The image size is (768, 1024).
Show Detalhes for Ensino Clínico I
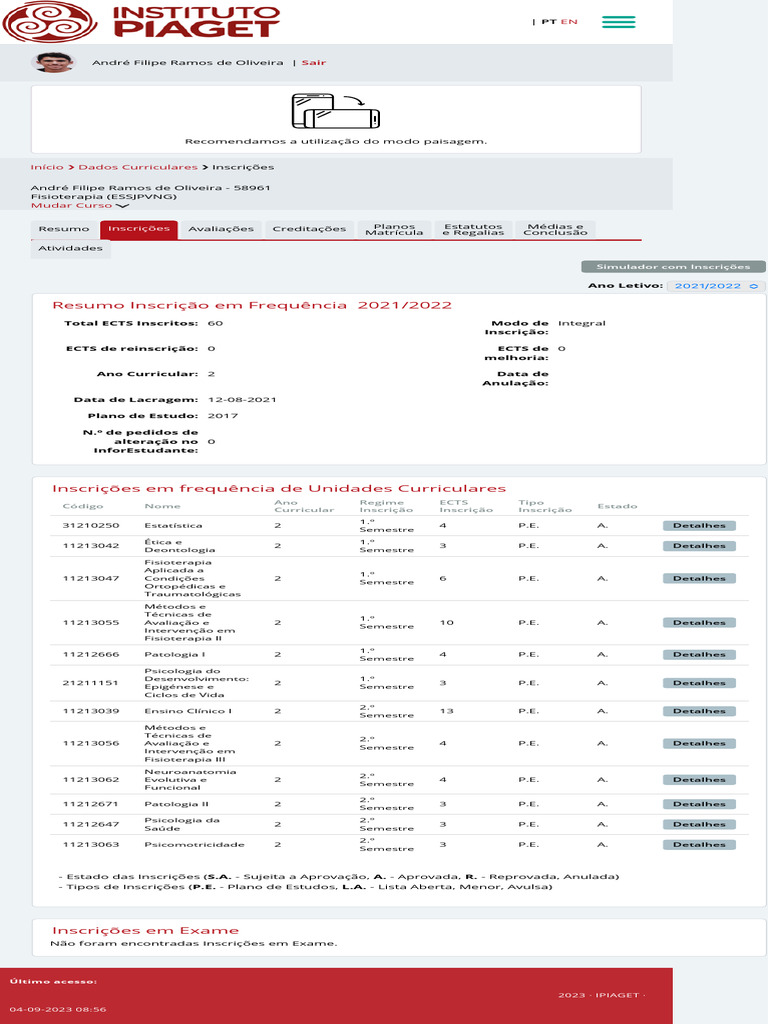tap(699, 711)
